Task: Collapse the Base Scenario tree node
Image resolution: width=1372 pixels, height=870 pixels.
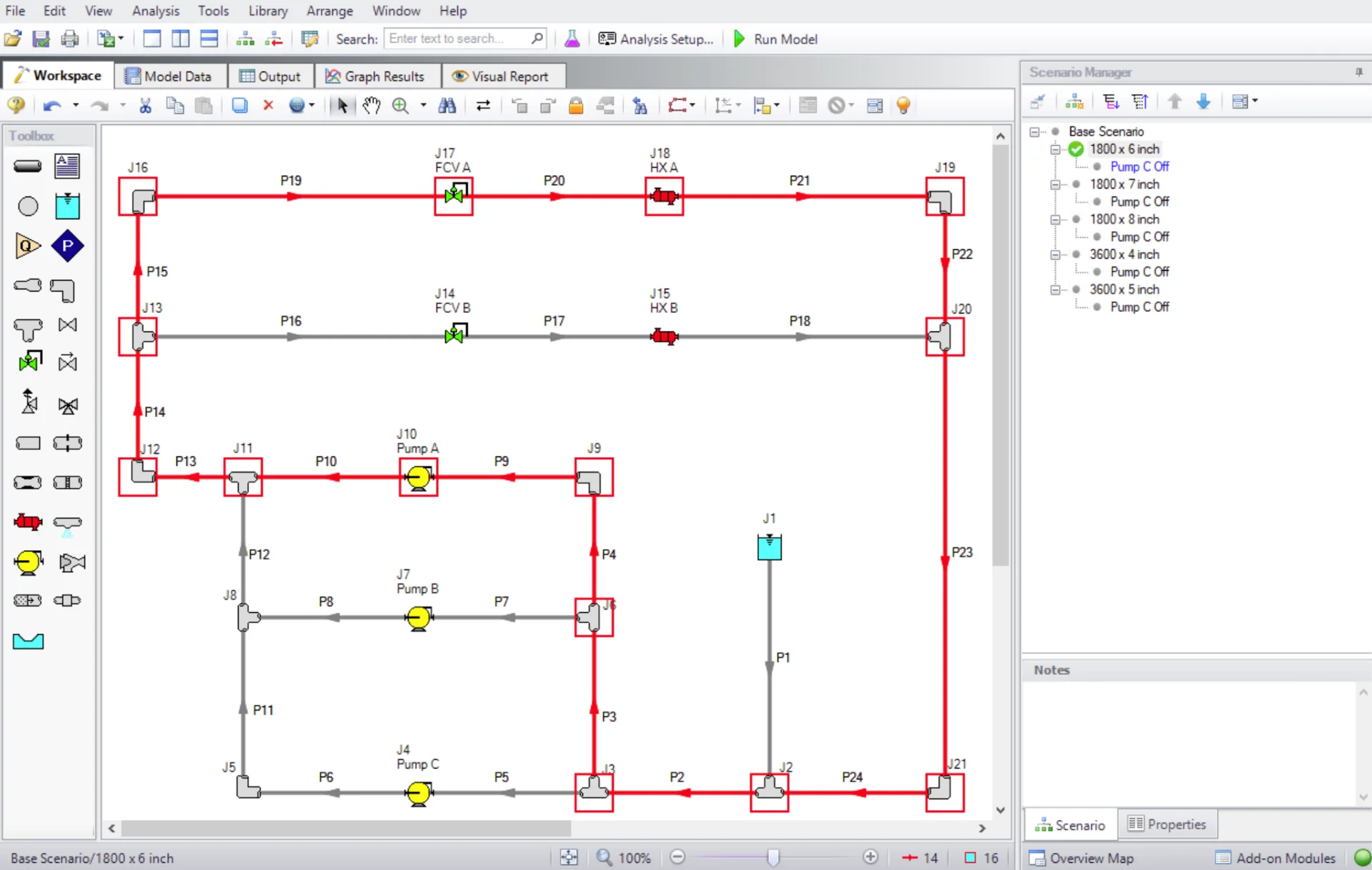Action: coord(1035,131)
